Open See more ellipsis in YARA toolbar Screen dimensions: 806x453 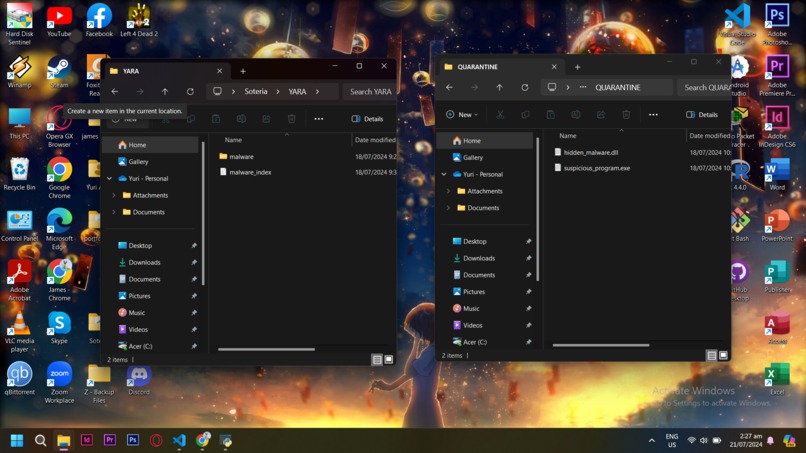319,119
